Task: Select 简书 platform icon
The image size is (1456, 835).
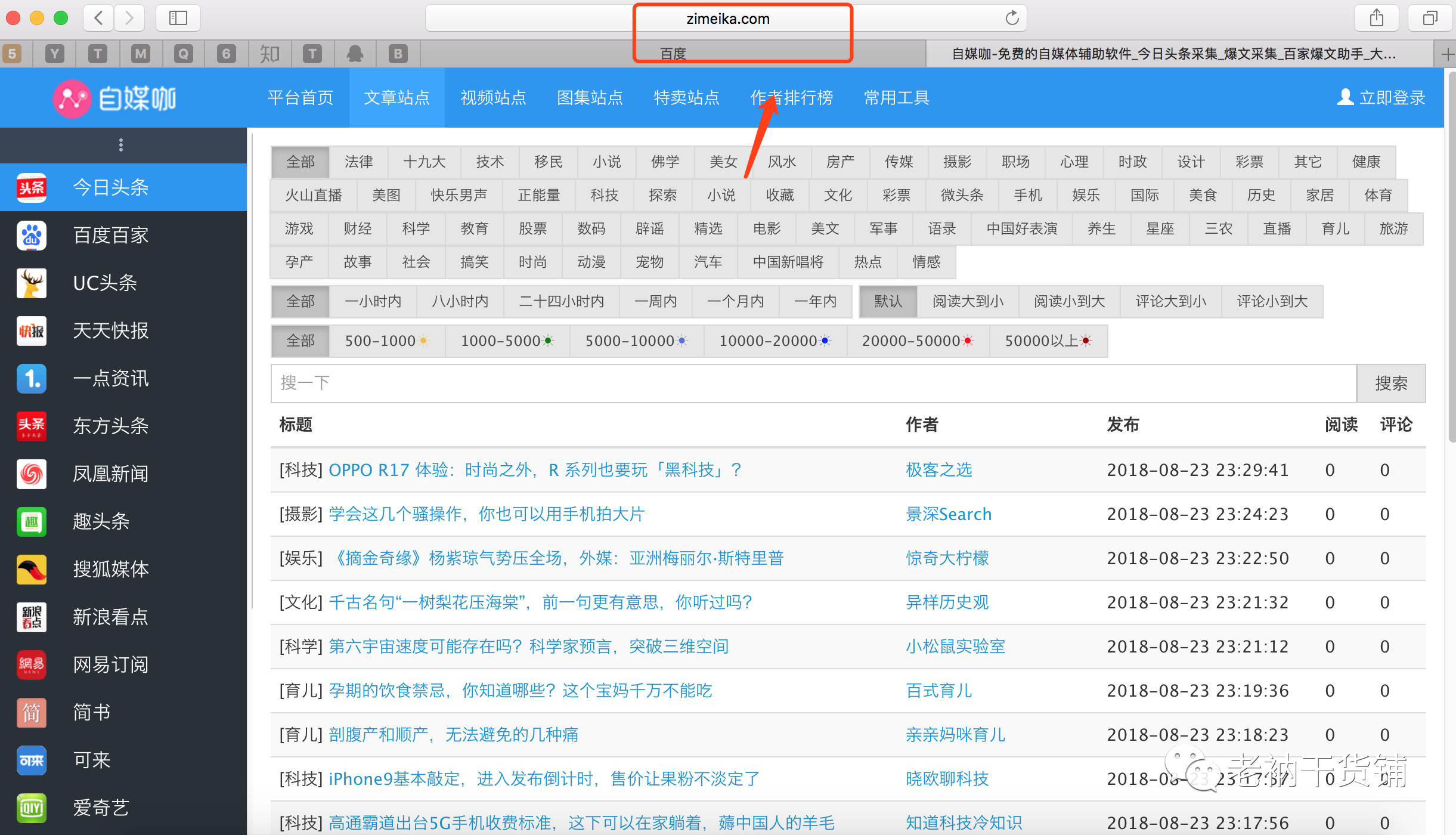Action: pos(32,712)
